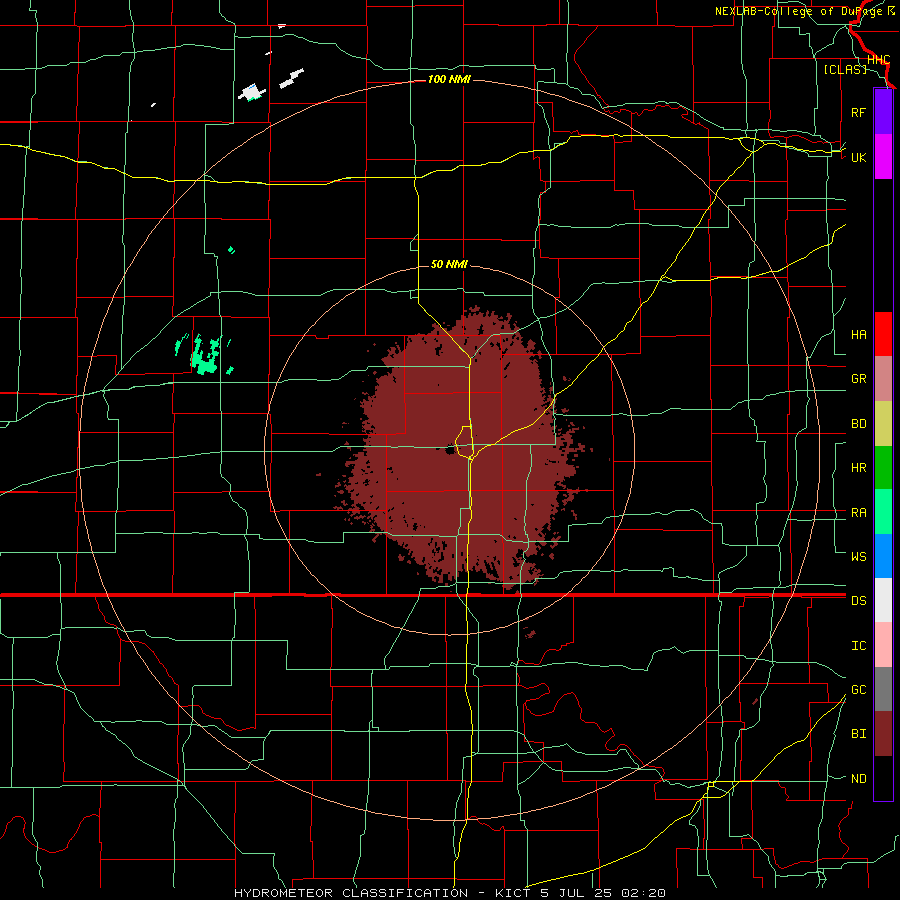Click the DS legend label
Image resolution: width=900 pixels, height=900 pixels.
pos(858,600)
